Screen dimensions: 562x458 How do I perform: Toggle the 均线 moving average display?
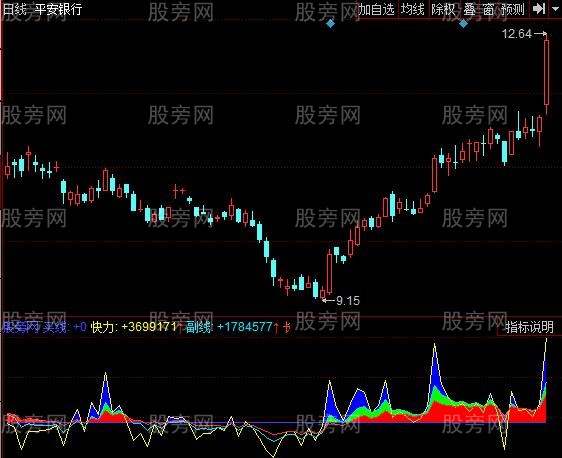413,9
